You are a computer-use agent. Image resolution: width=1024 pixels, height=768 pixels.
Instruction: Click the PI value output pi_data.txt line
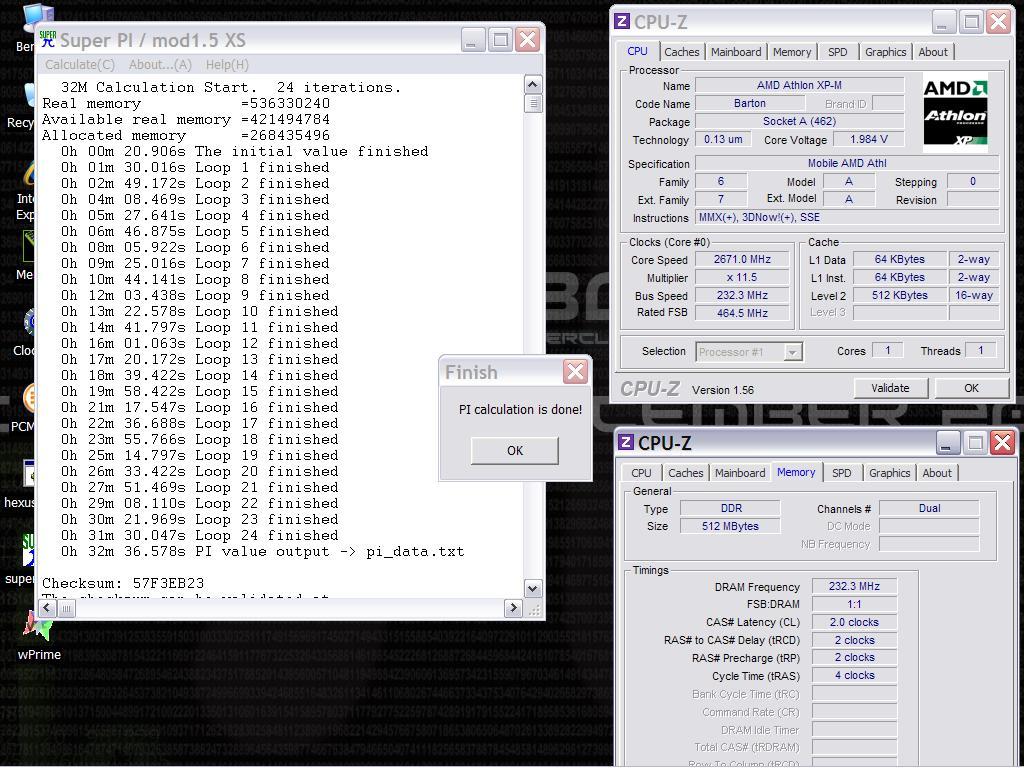[x=263, y=552]
